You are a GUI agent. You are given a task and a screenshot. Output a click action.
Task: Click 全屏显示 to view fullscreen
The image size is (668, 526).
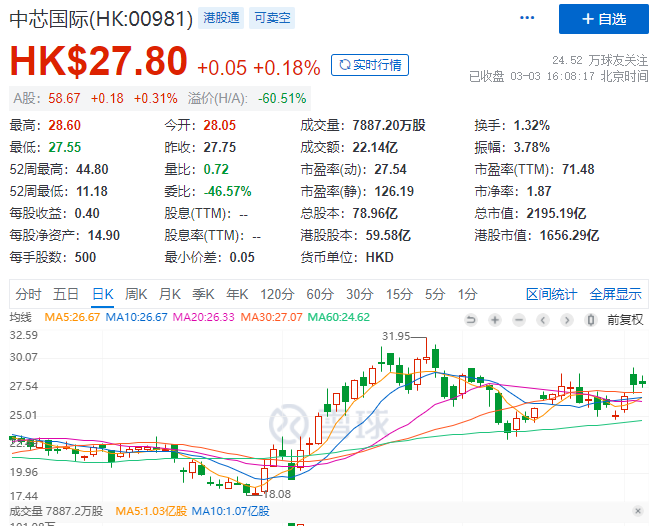point(615,294)
